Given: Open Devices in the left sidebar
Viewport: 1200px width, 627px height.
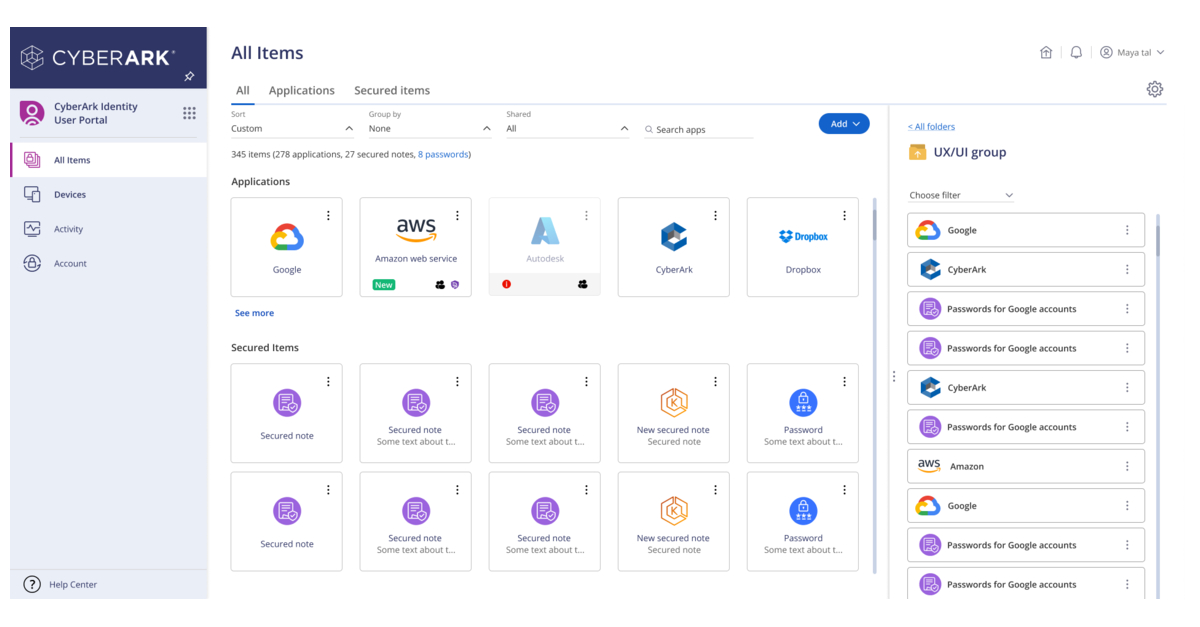Looking at the screenshot, I should pos(70,195).
